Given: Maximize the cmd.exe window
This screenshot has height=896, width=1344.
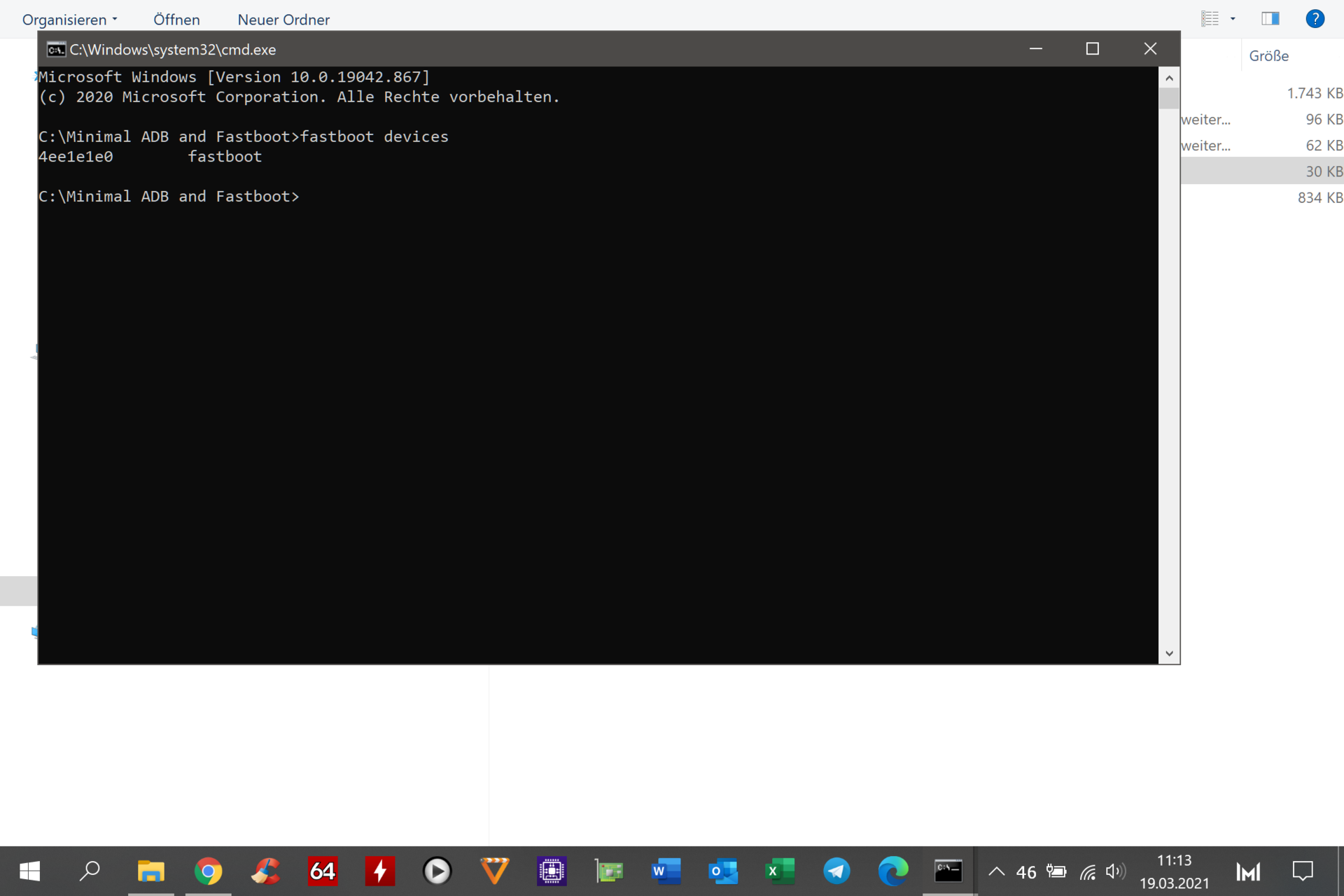Looking at the screenshot, I should point(1093,49).
